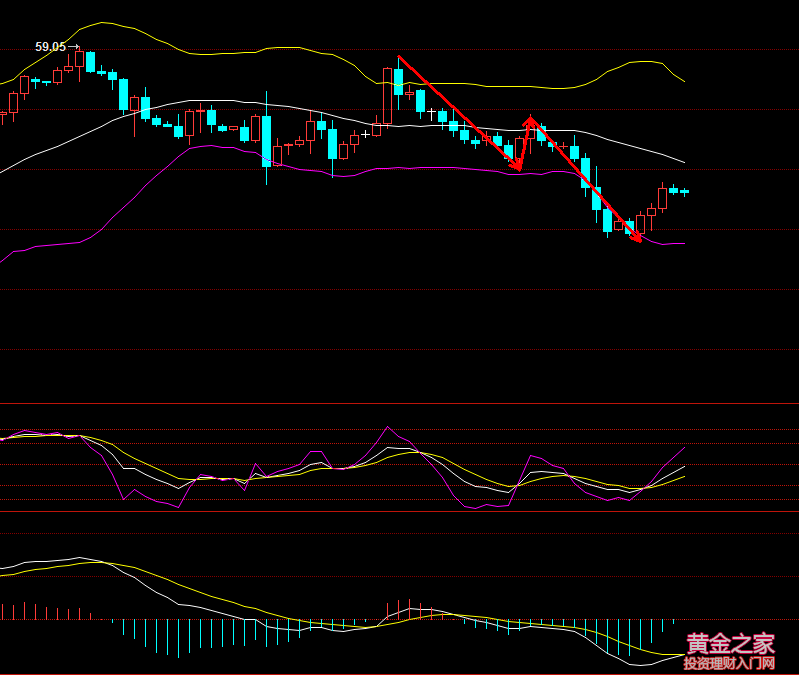Click the right end of the magenta indicator line
Viewport: 799px width, 675px height.
pyautogui.click(x=685, y=448)
